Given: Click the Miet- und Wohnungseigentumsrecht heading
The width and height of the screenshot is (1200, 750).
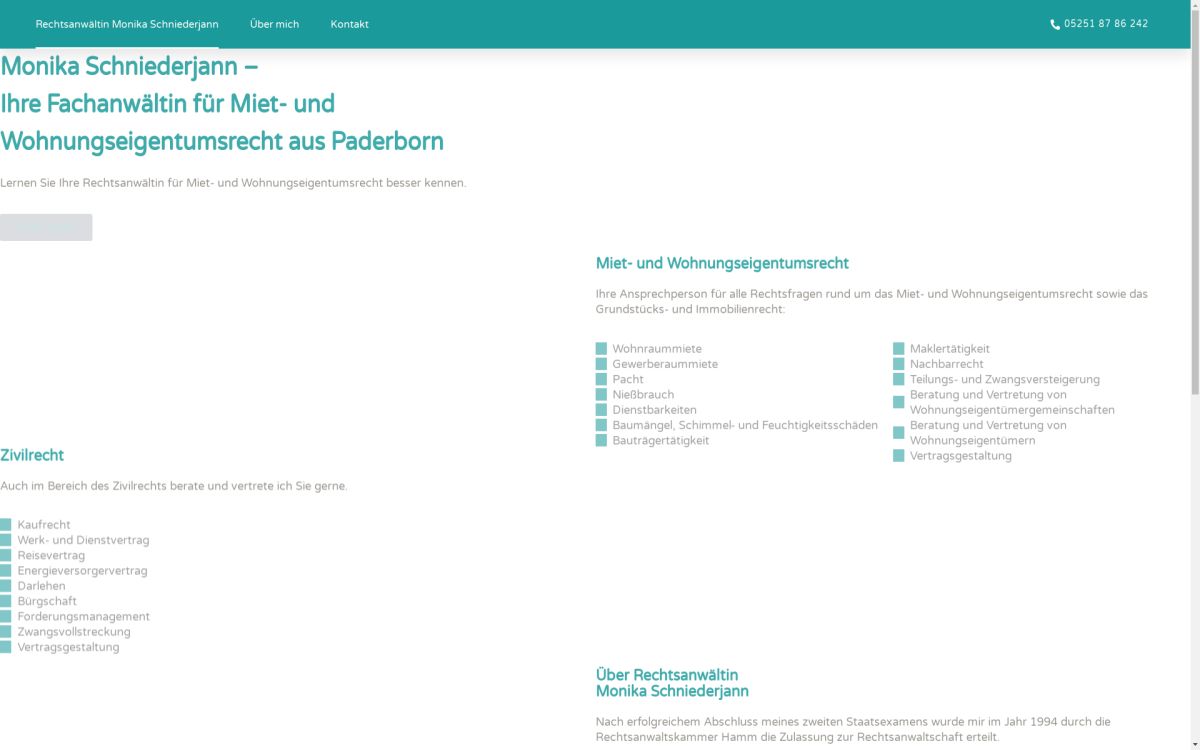Looking at the screenshot, I should 721,263.
